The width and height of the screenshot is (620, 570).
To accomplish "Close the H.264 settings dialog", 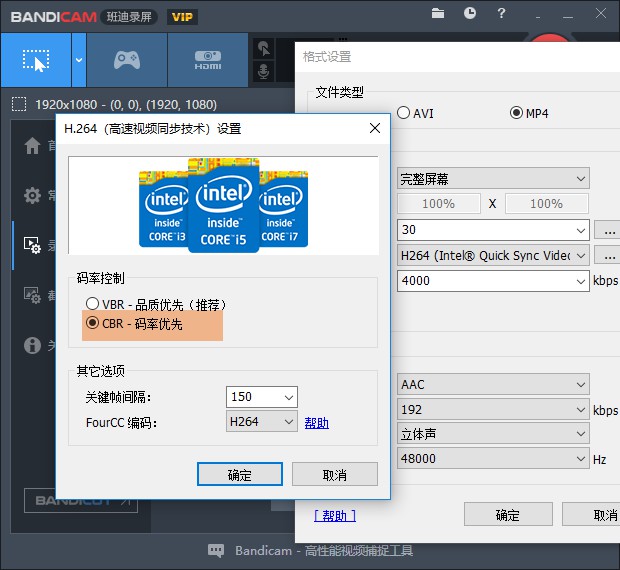I will [x=375, y=128].
